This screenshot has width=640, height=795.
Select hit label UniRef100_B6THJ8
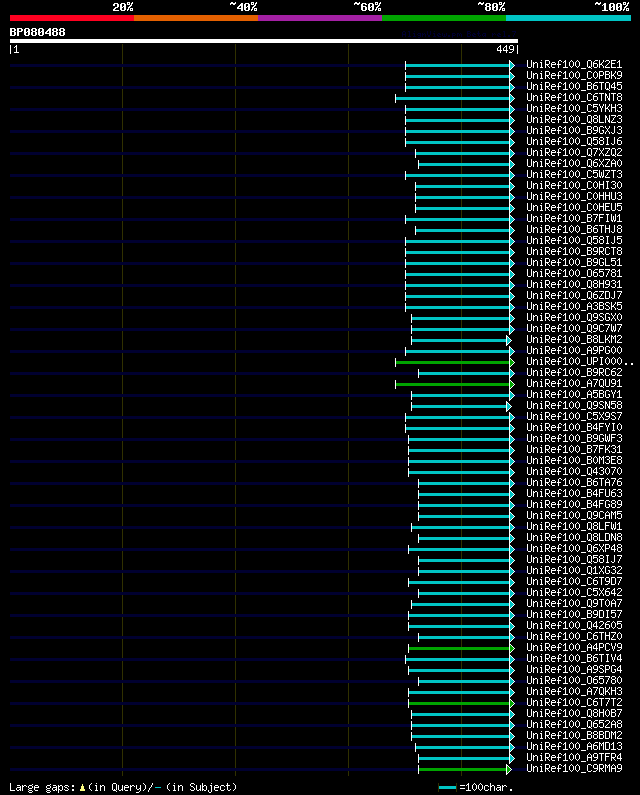pos(574,230)
